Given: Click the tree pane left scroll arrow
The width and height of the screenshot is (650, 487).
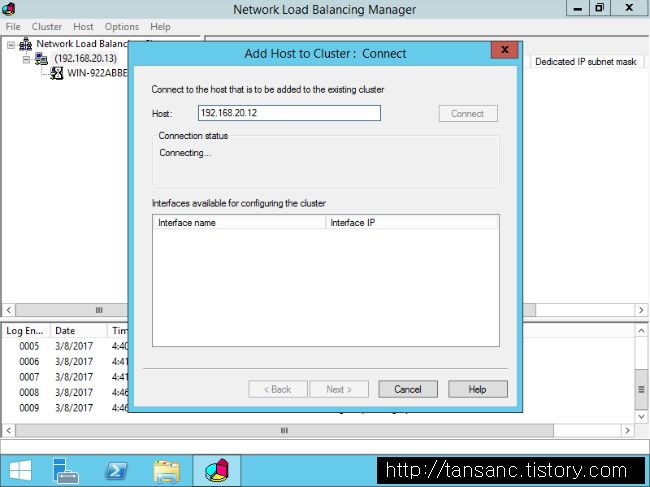Looking at the screenshot, I should pyautogui.click(x=9, y=310).
